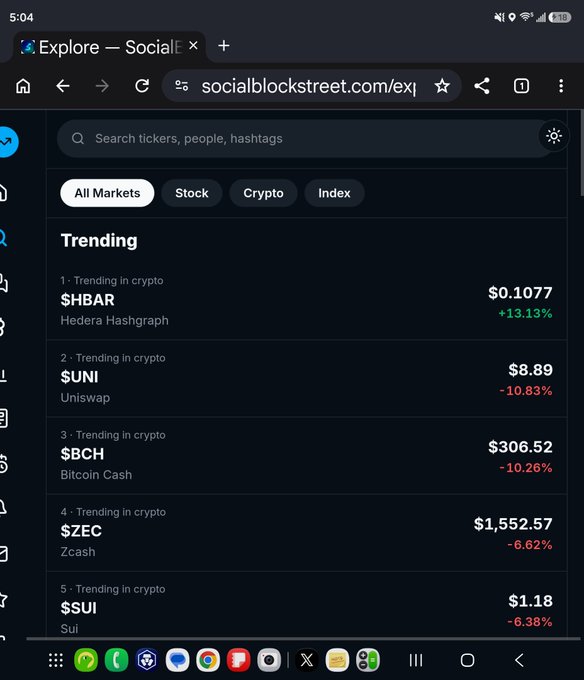This screenshot has width=584, height=680.
Task: Click the $8.89 price
Action: click(x=531, y=370)
